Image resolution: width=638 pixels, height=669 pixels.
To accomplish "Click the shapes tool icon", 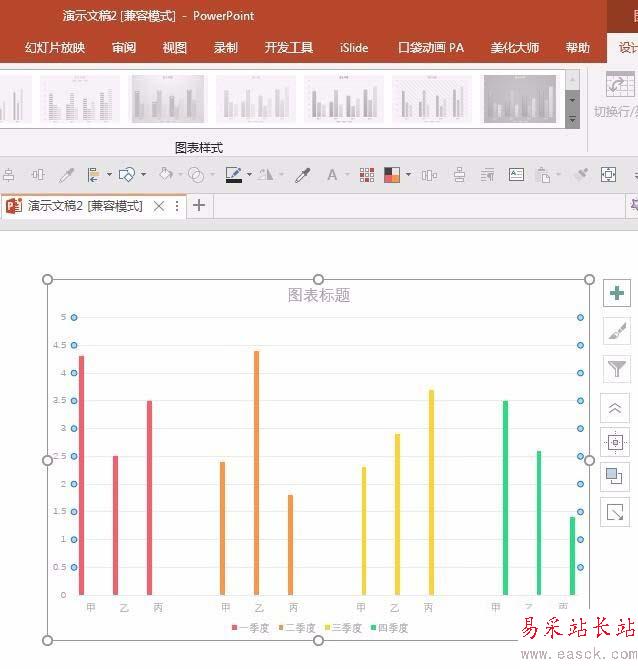I will click(127, 175).
